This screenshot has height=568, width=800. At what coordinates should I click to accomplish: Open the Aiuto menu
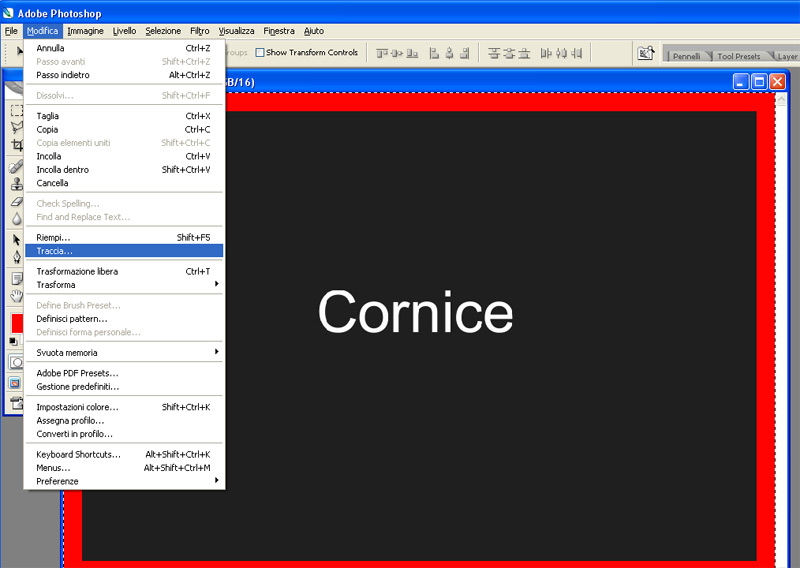click(x=314, y=31)
